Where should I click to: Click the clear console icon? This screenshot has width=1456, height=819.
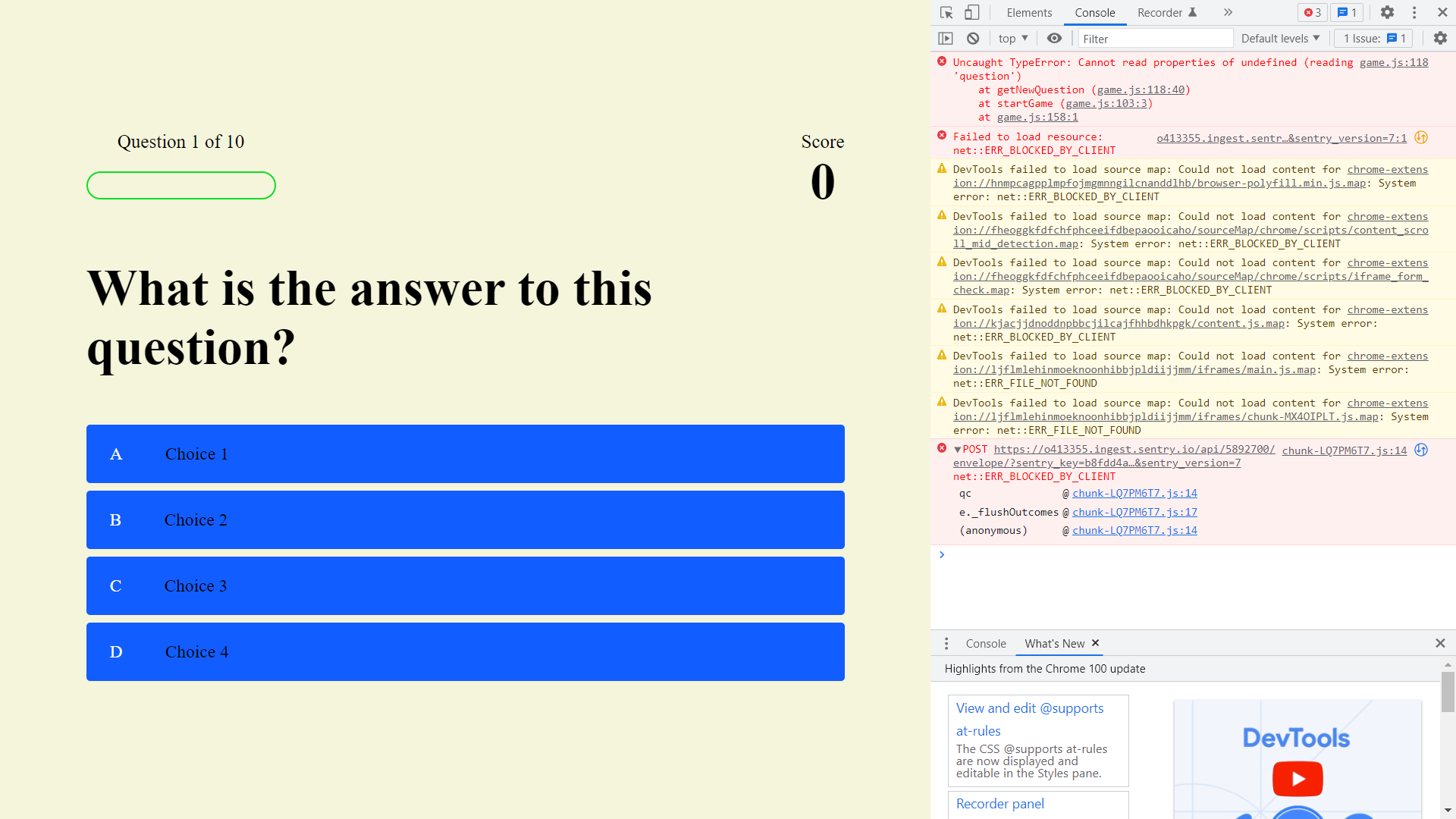click(973, 39)
